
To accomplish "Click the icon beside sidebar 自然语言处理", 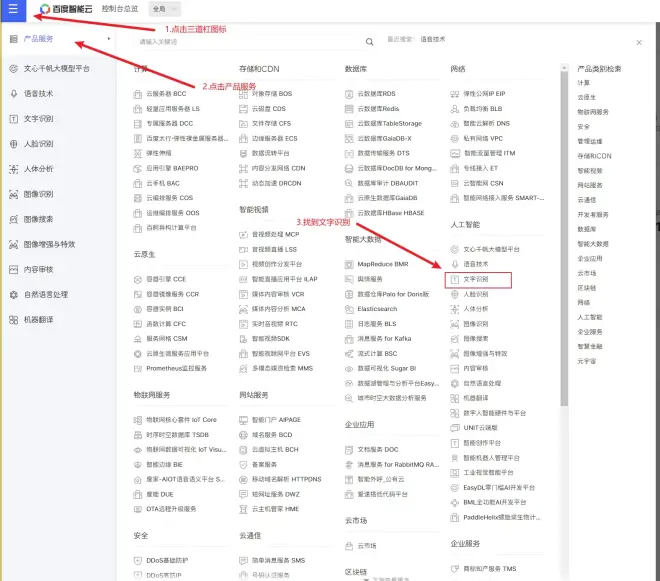I will pos(13,295).
